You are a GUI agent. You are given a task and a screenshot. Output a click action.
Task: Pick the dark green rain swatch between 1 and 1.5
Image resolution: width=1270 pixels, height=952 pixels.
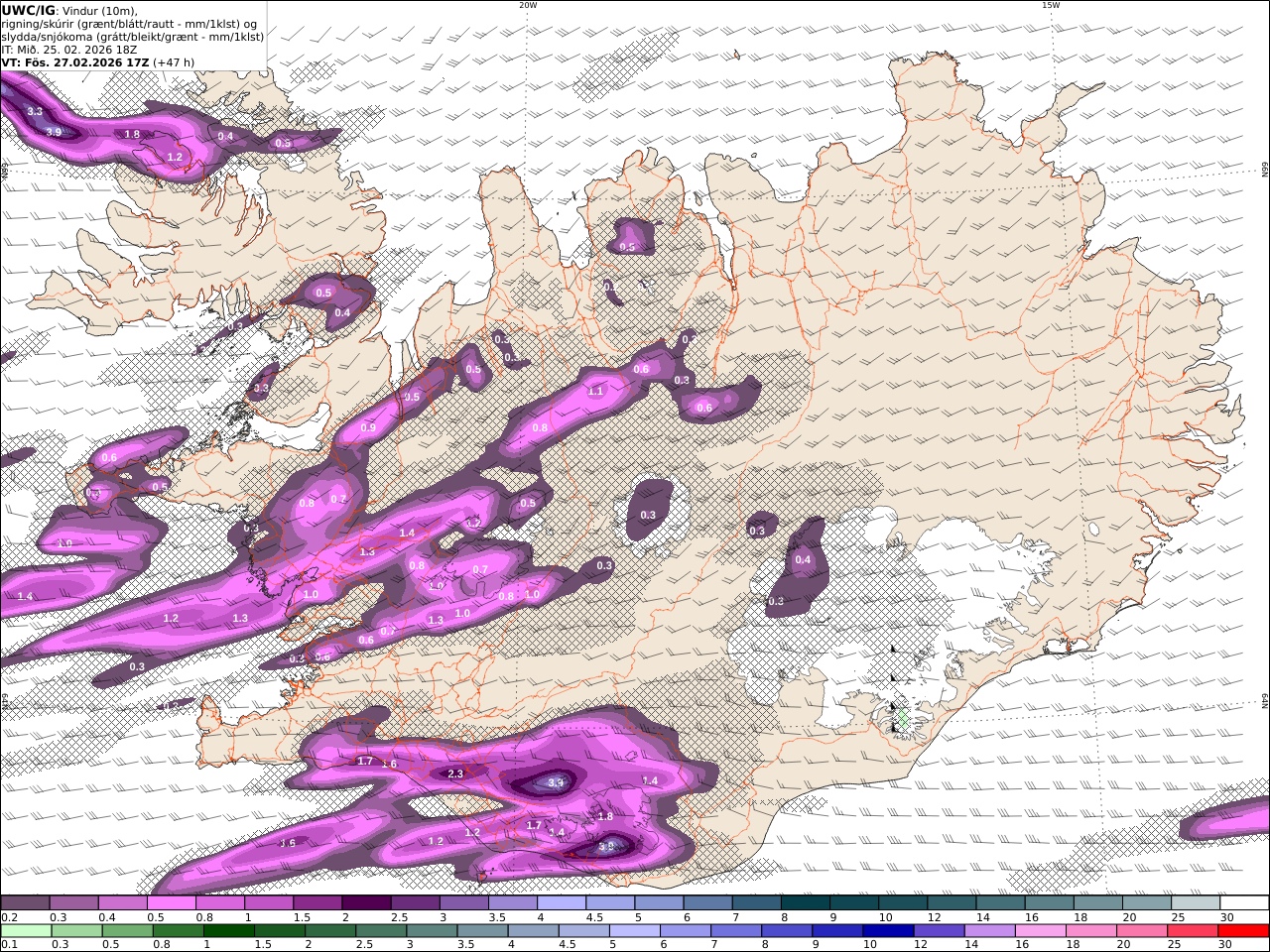coord(228,931)
